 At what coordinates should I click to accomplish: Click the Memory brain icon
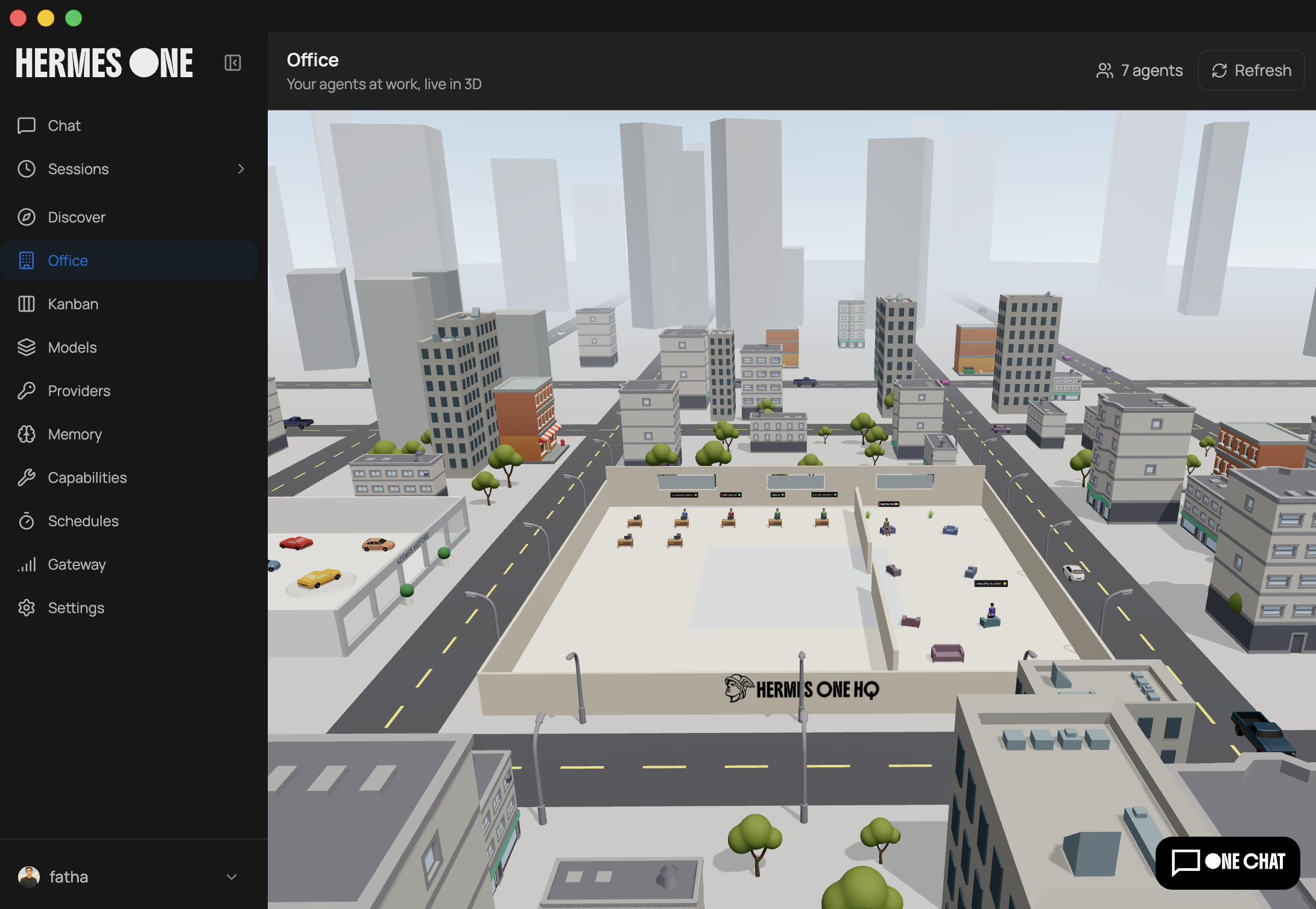(27, 434)
